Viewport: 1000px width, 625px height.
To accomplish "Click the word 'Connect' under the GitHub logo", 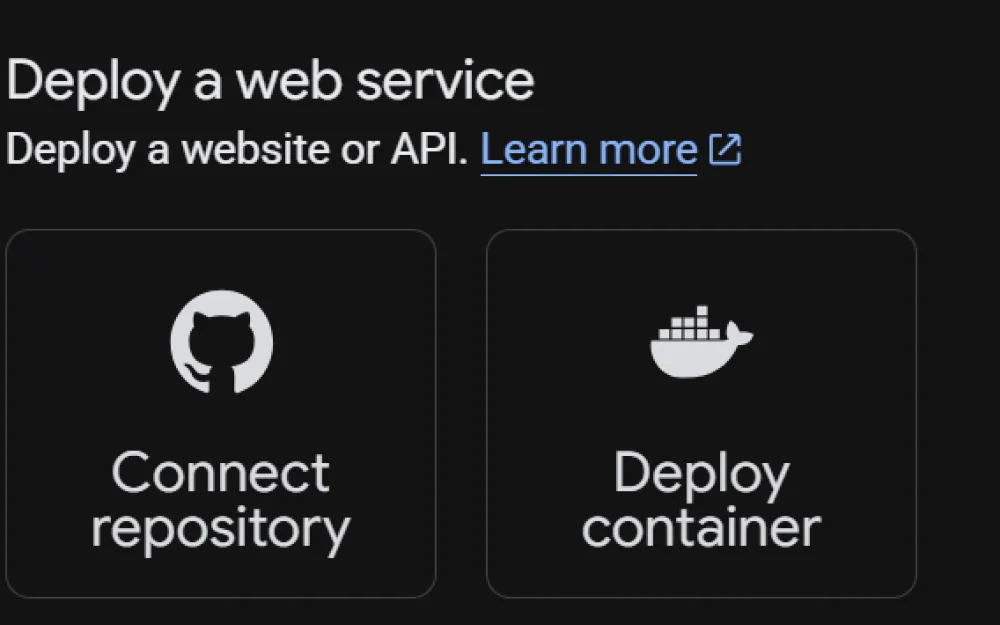I will click(221, 472).
